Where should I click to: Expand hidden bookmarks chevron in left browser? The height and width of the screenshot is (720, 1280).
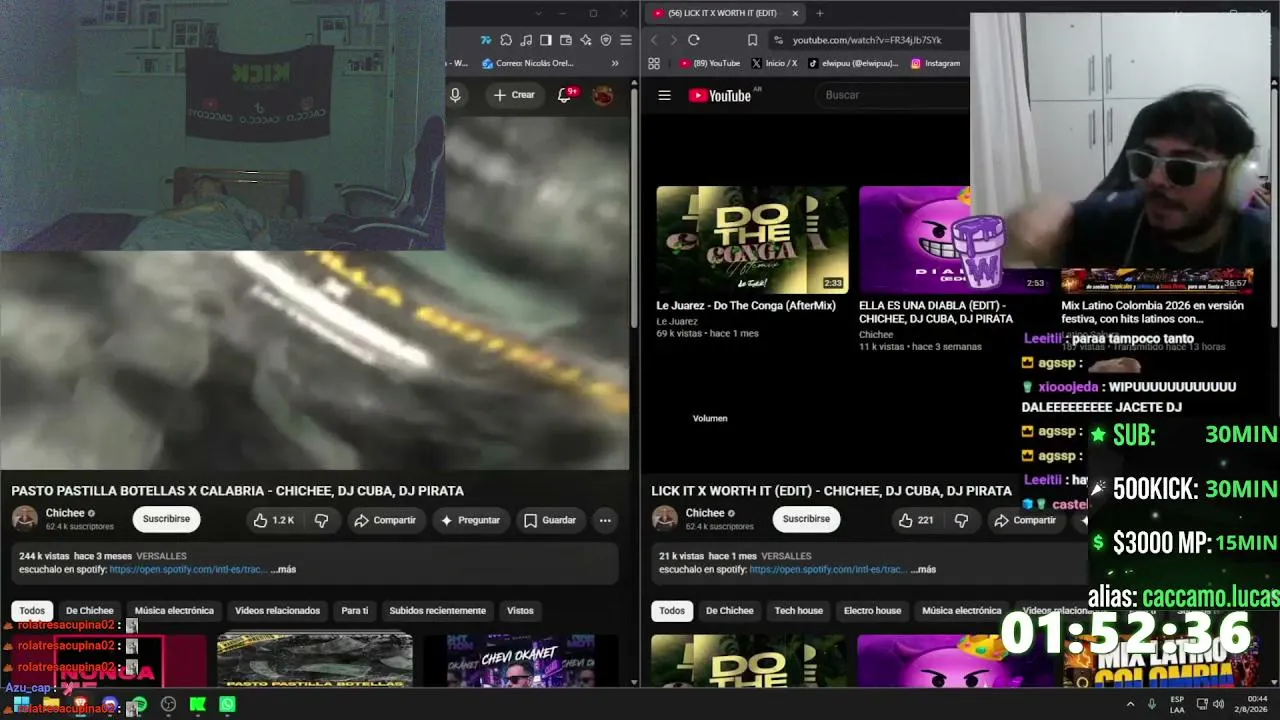(615, 63)
